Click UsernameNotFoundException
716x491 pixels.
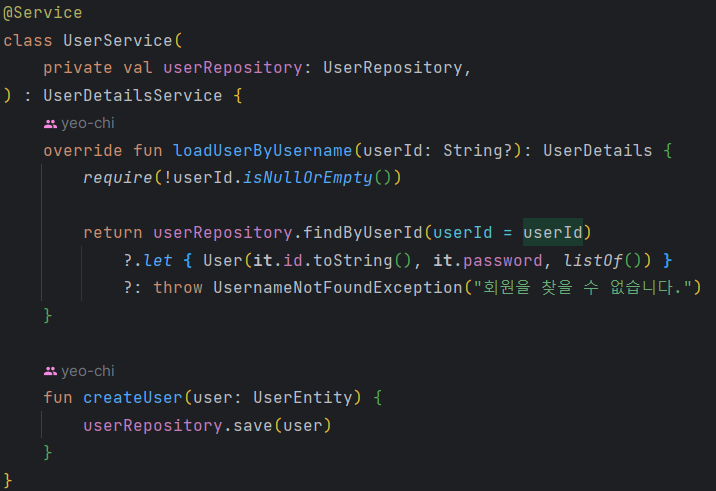338,288
